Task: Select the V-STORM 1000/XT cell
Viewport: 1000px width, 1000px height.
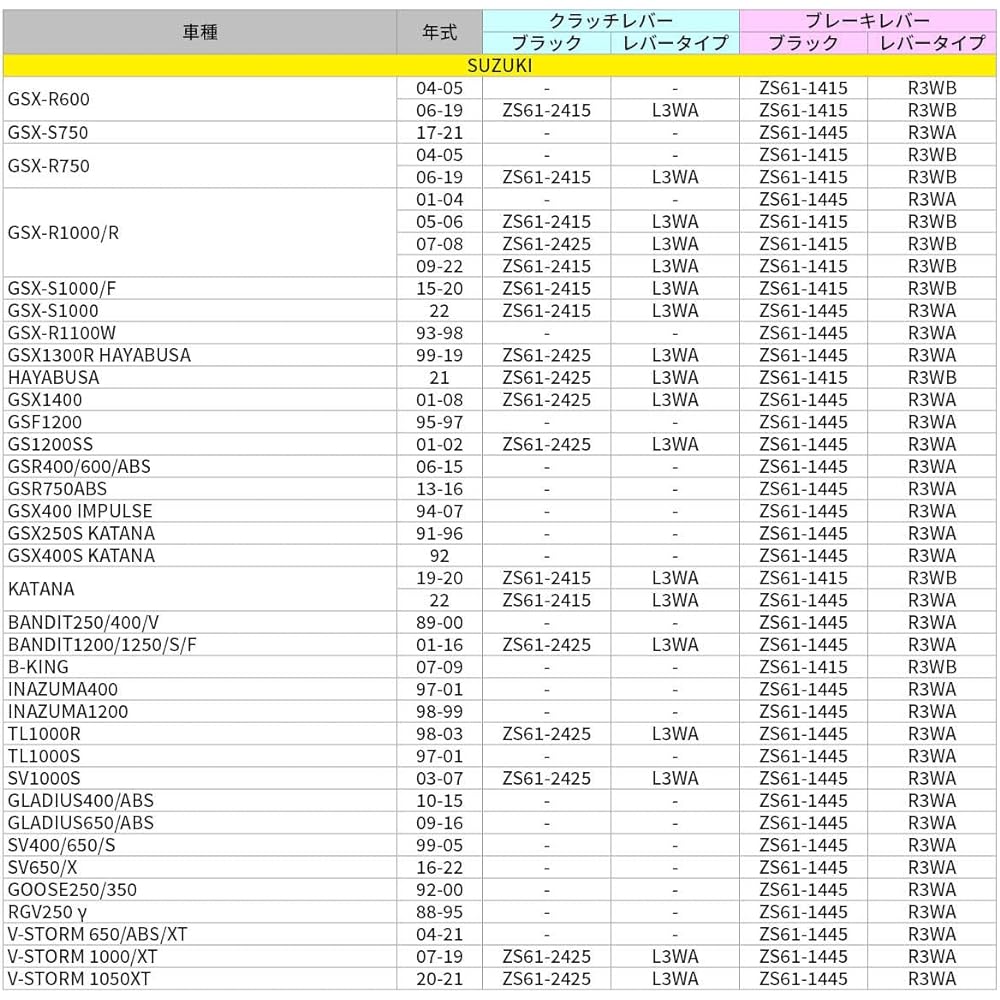Action: coord(200,957)
